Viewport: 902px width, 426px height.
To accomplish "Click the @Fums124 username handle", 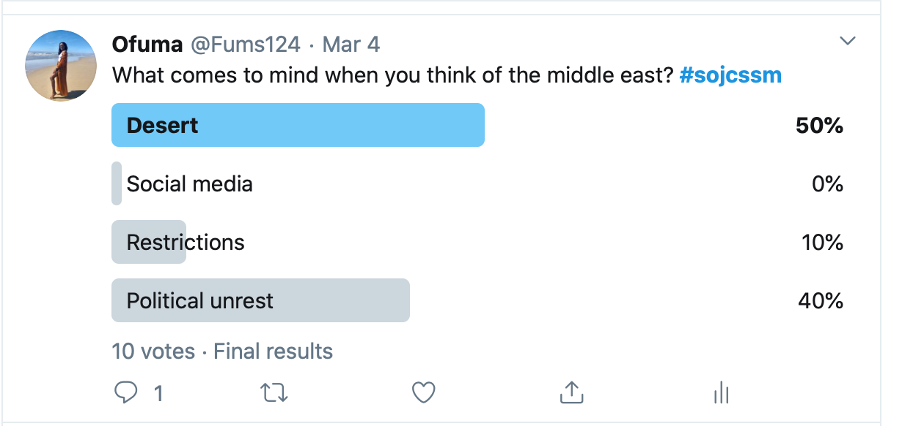I will pos(246,45).
